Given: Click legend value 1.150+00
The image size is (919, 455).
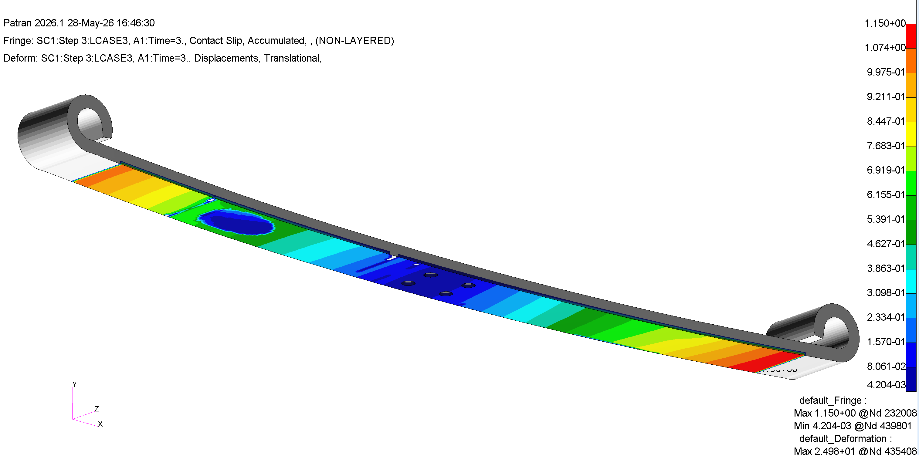Looking at the screenshot, I should (x=885, y=23).
